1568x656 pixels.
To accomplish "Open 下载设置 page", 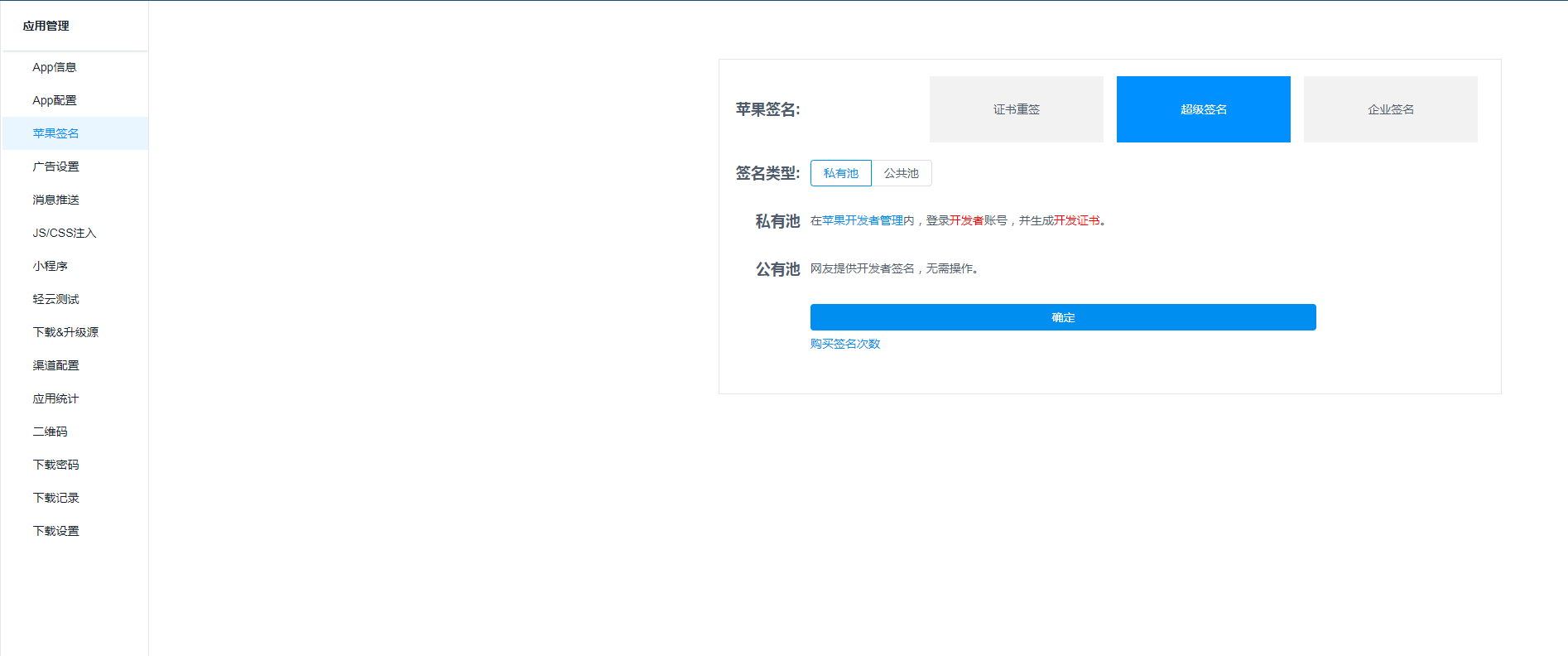I will coord(75,531).
